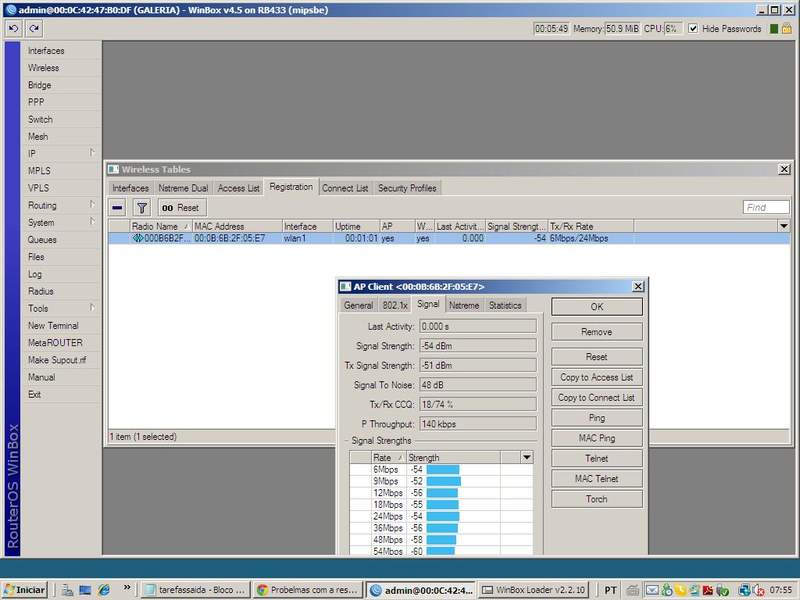
Task: Open Queues from the sidebar menu
Action: [42, 239]
